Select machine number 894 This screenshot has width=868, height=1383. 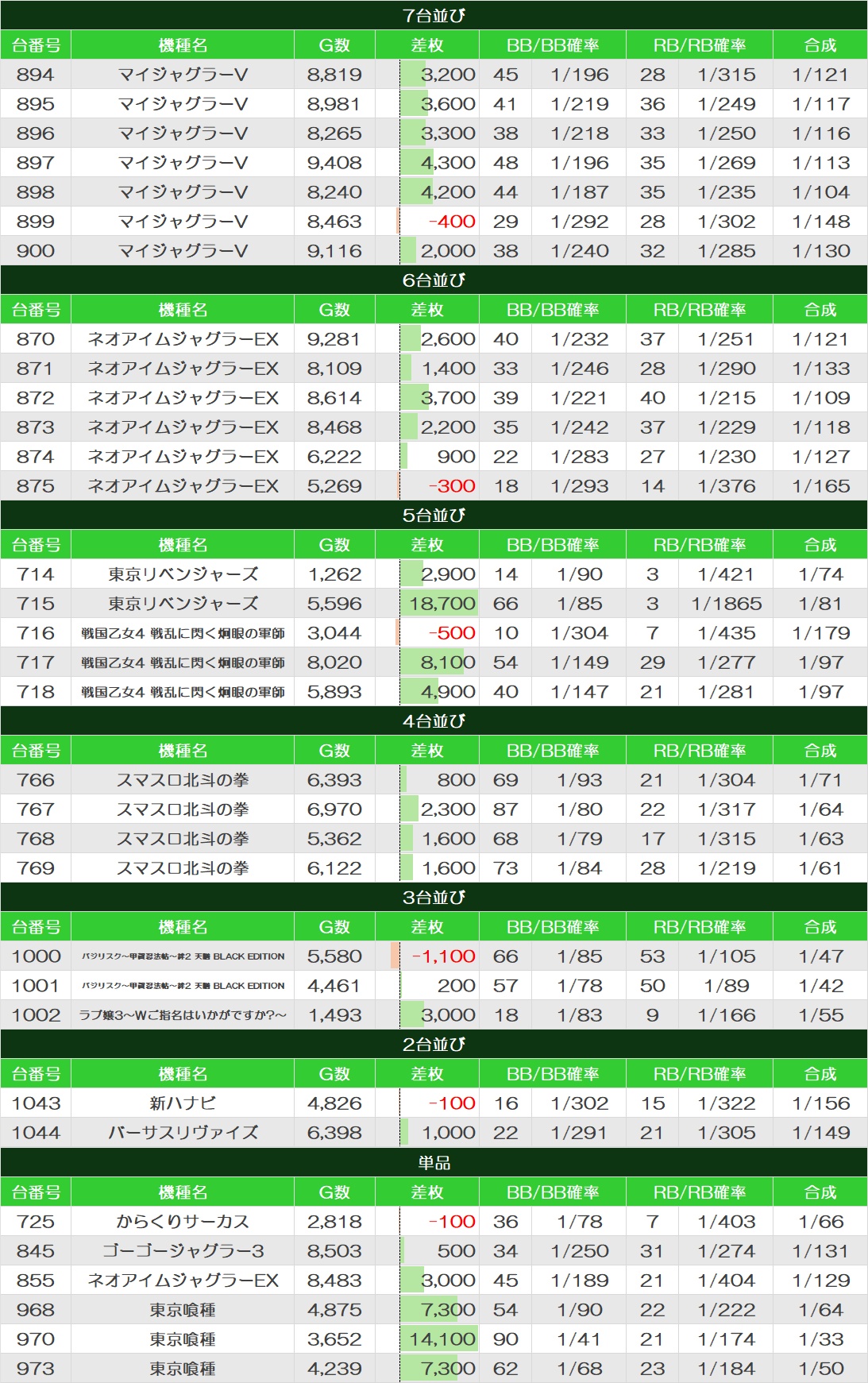pos(36,75)
